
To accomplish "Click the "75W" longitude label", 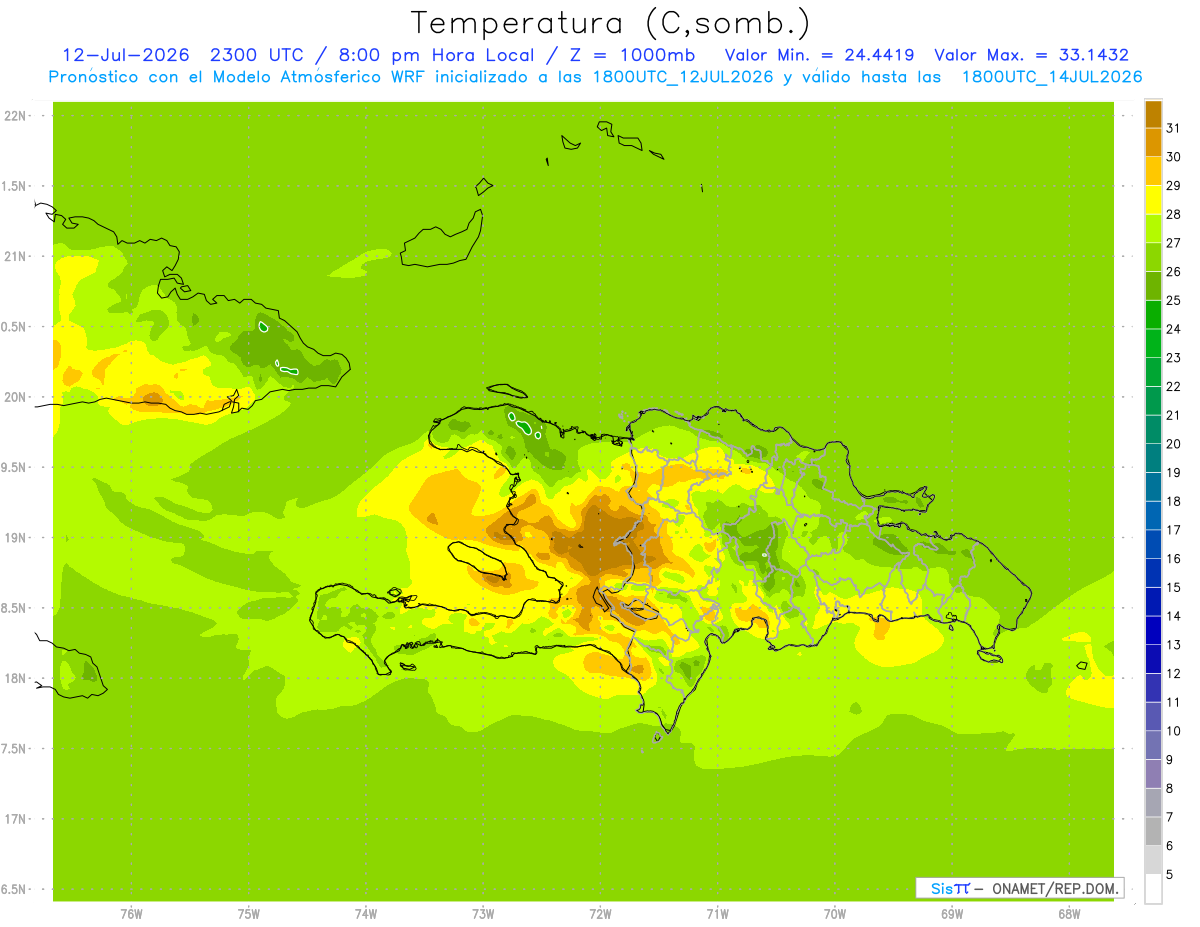I will 249,914.
